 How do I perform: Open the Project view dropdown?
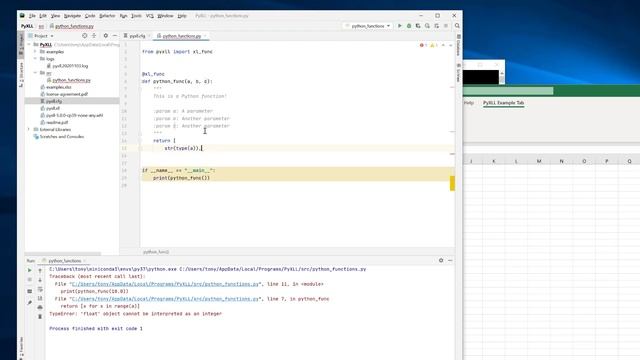pos(41,36)
